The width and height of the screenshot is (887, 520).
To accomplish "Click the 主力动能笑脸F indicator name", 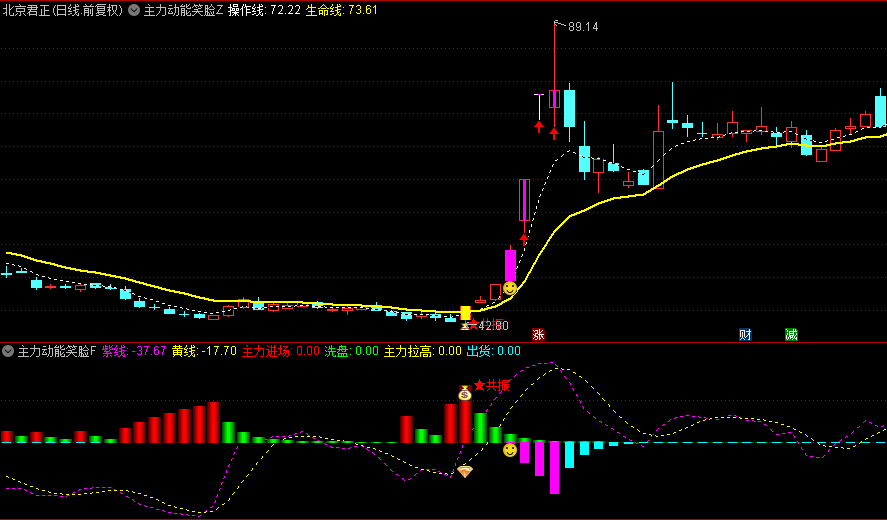I will [57, 351].
